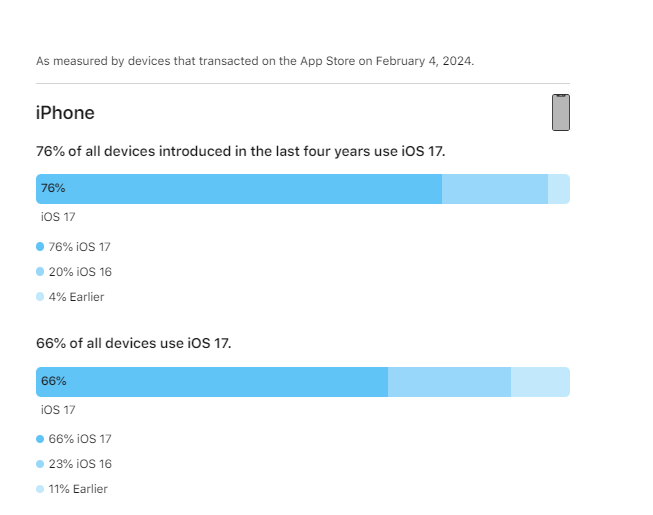The height and width of the screenshot is (515, 653).
Task: Click the iPhone section heading
Action: click(x=65, y=113)
